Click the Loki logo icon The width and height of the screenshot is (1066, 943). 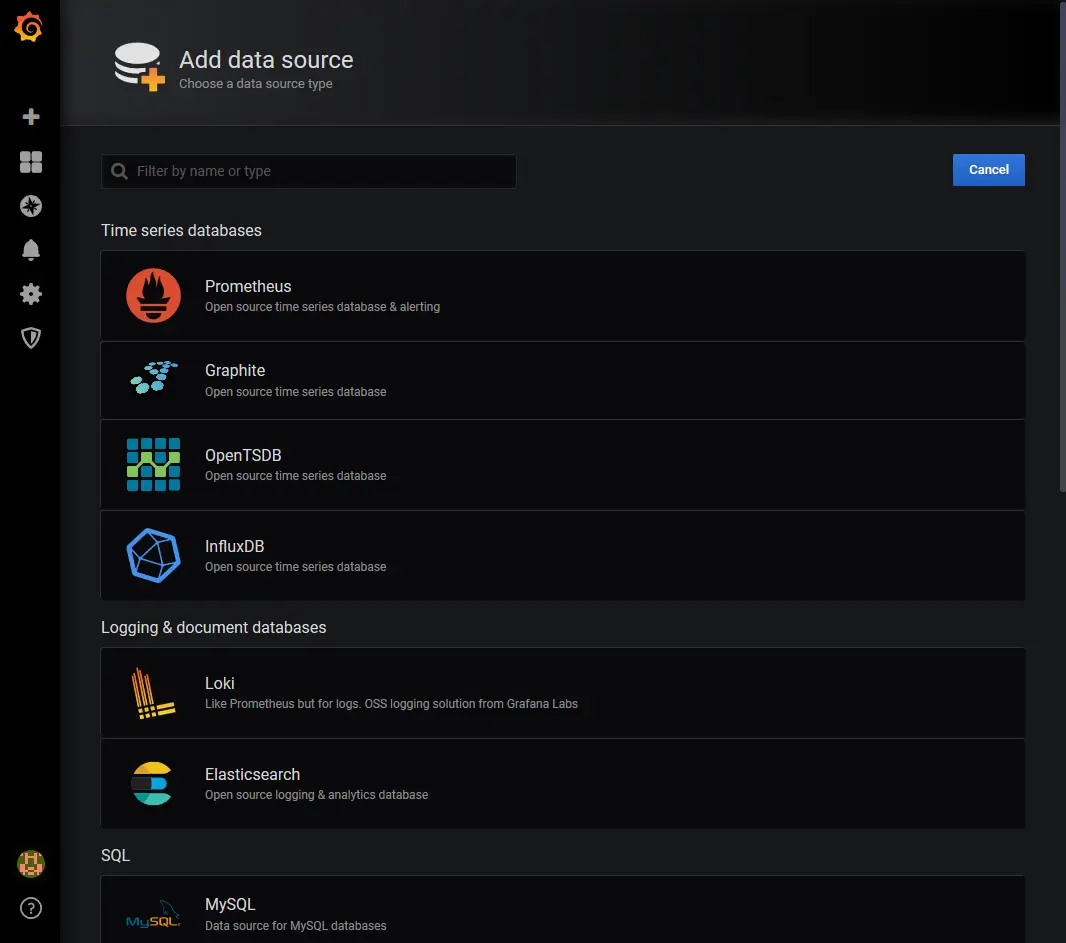(x=153, y=692)
